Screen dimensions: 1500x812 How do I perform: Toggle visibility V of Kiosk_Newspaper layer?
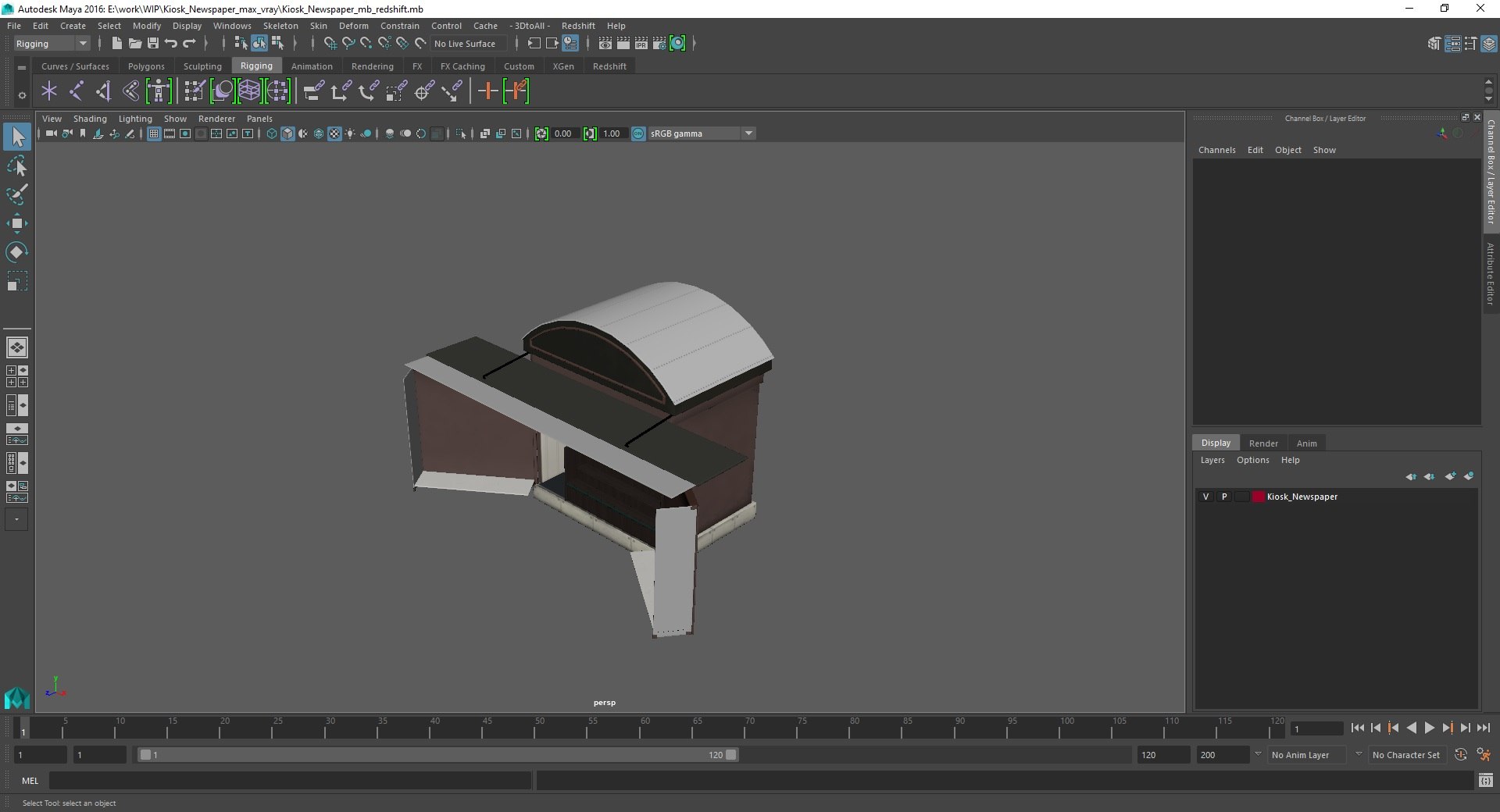(x=1205, y=497)
